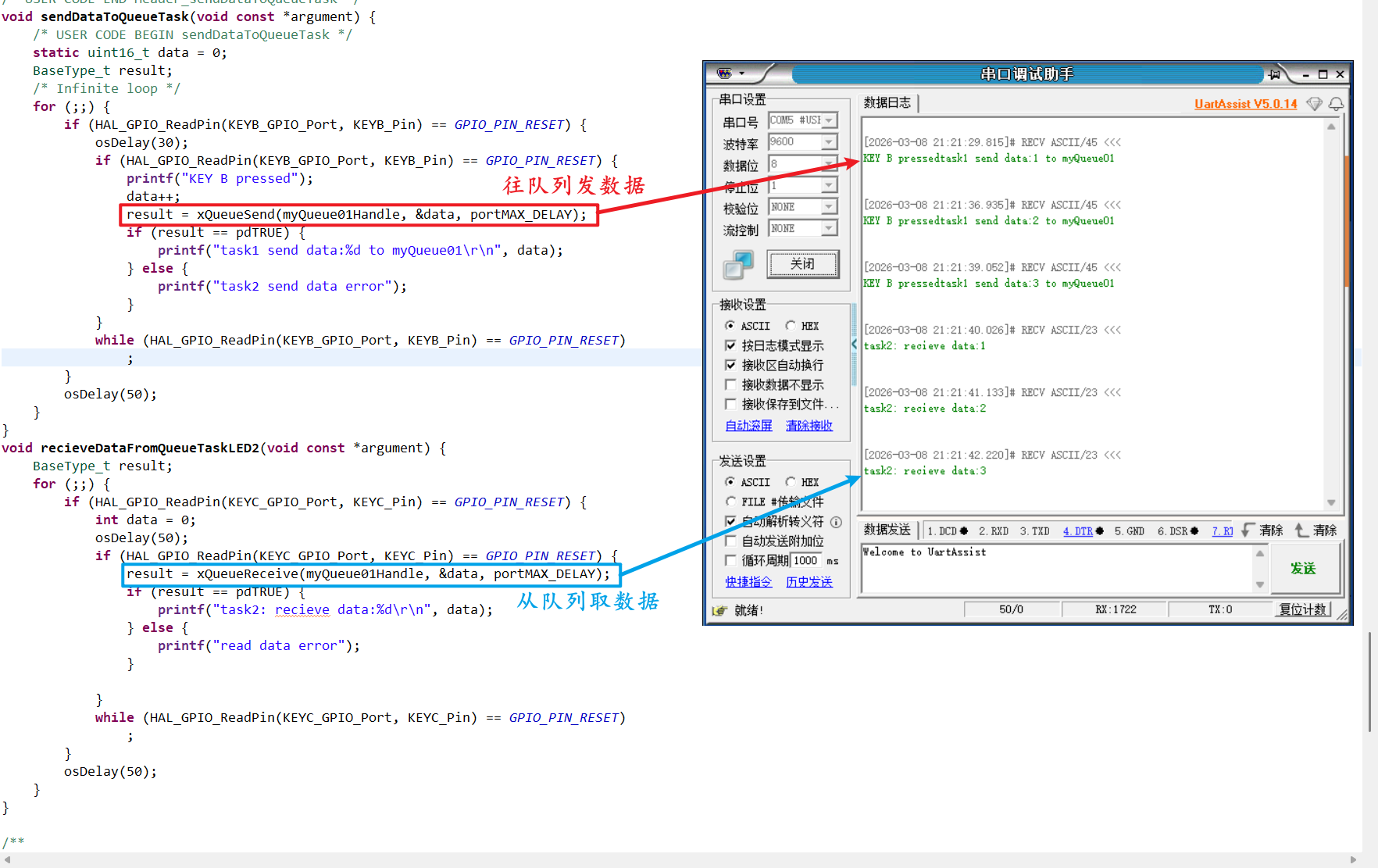Click the down-arrow 清除 icon in send toolbar
The height and width of the screenshot is (868, 1378).
(x=1248, y=530)
